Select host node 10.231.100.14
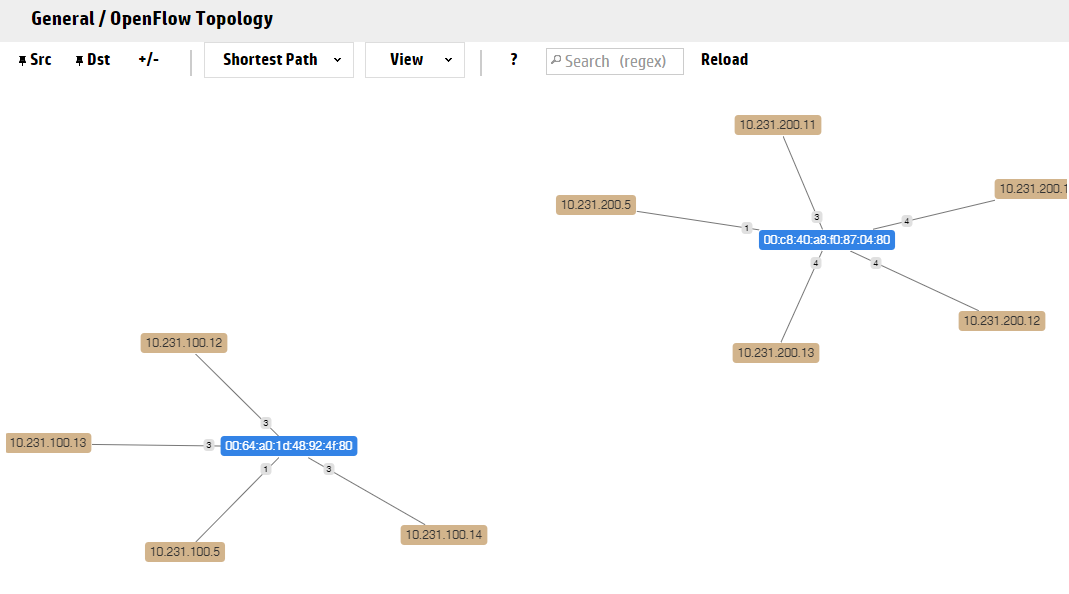 coord(444,535)
